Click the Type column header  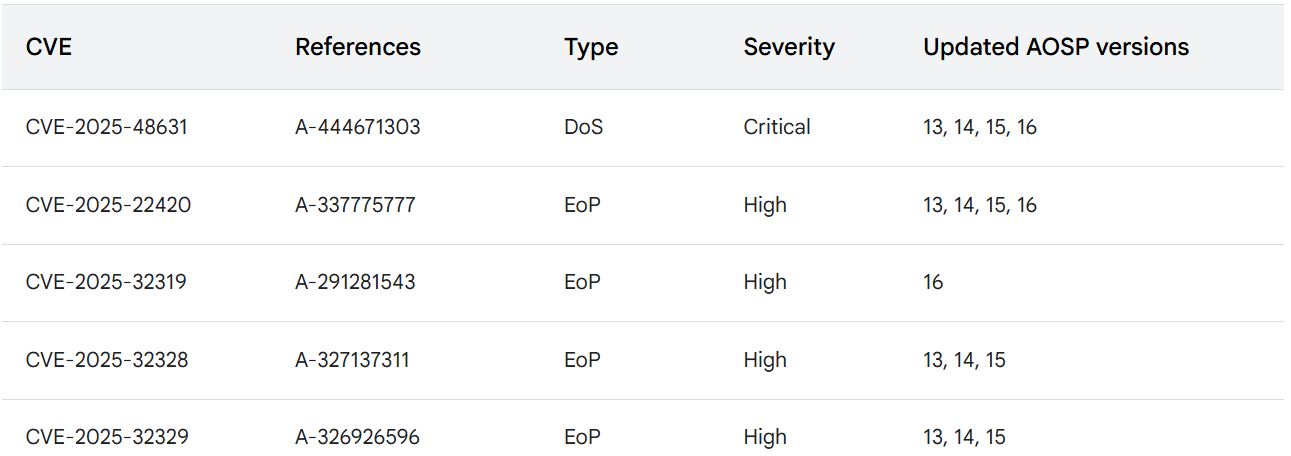click(x=590, y=47)
